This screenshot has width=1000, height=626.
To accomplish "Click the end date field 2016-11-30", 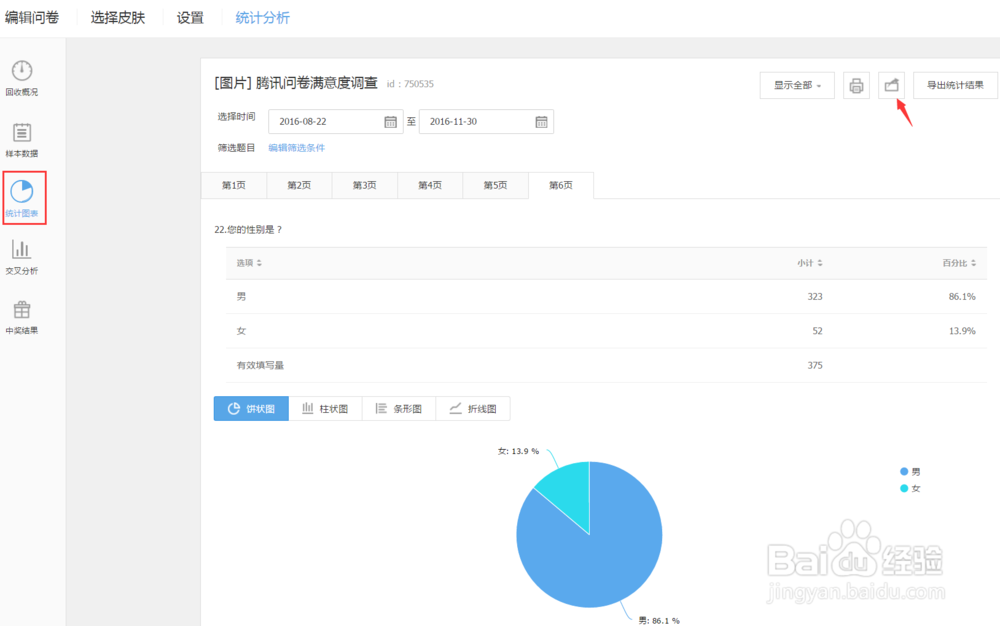I will coord(486,122).
